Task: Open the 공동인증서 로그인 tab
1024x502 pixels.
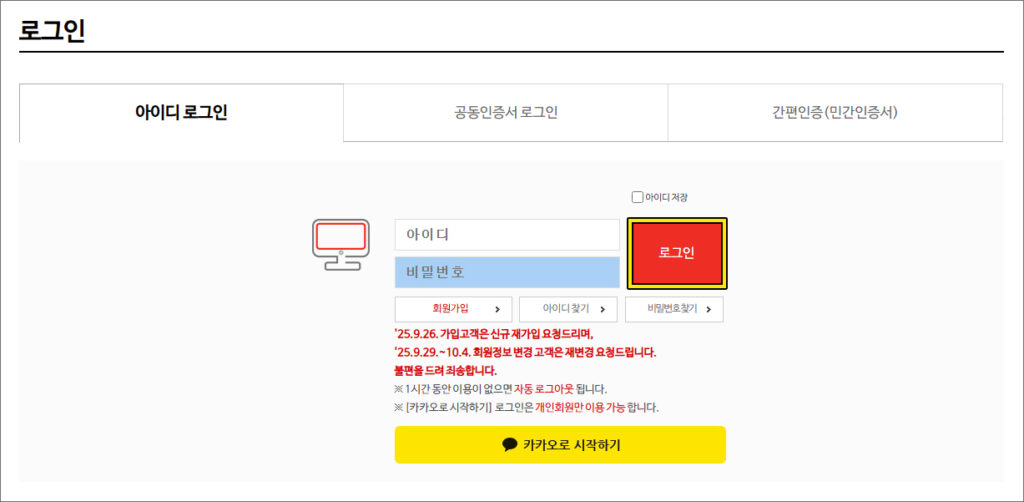Action: click(505, 112)
